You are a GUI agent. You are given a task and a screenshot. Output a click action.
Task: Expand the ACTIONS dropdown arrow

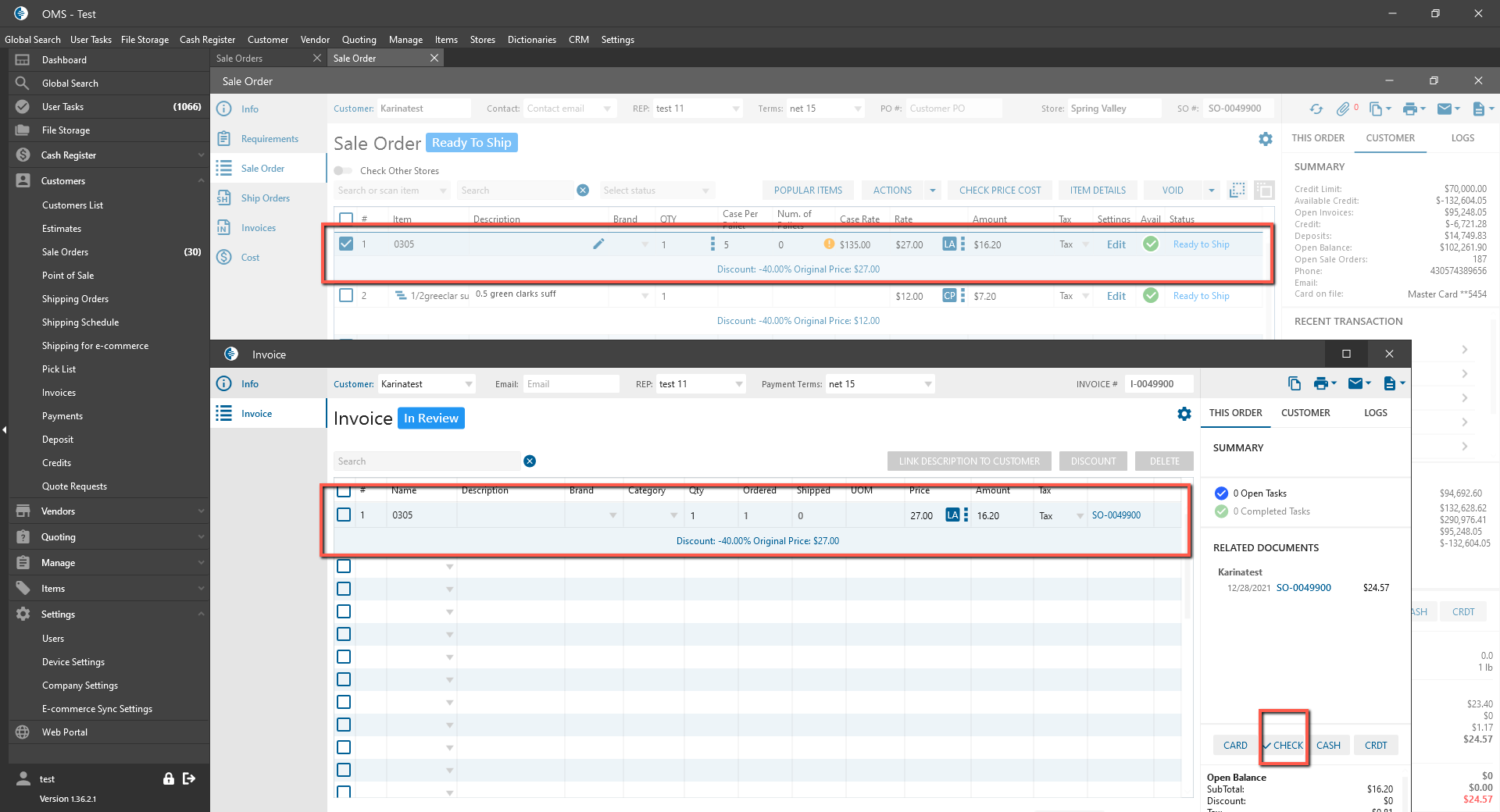click(932, 191)
